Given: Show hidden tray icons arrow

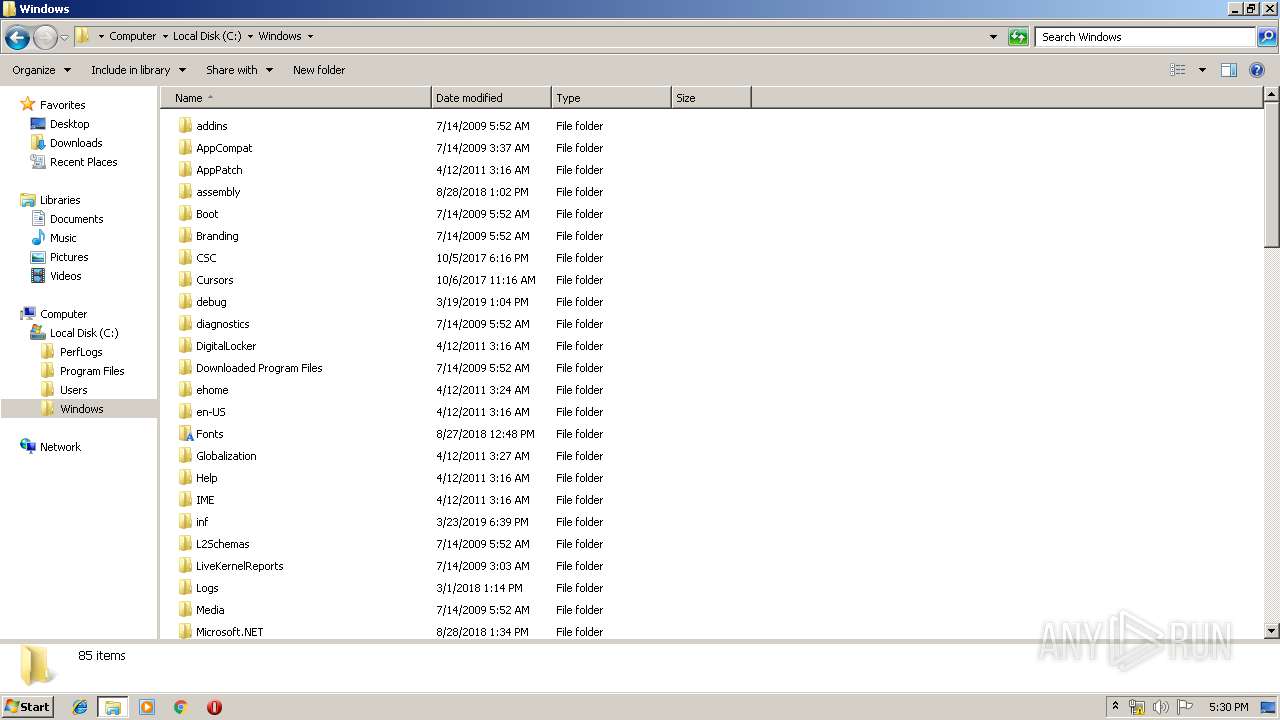Looking at the screenshot, I should tap(1115, 706).
